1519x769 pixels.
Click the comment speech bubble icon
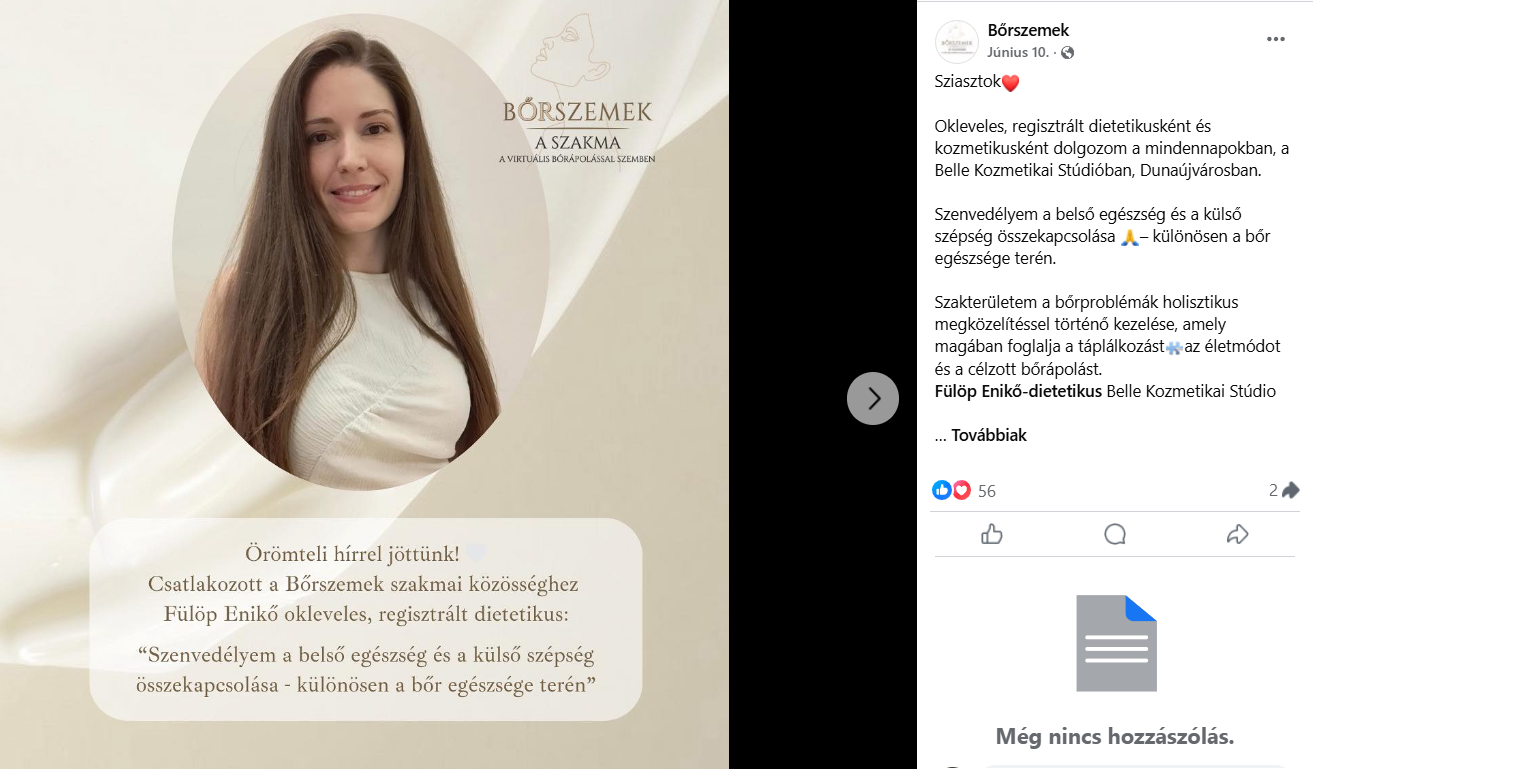coord(1115,534)
